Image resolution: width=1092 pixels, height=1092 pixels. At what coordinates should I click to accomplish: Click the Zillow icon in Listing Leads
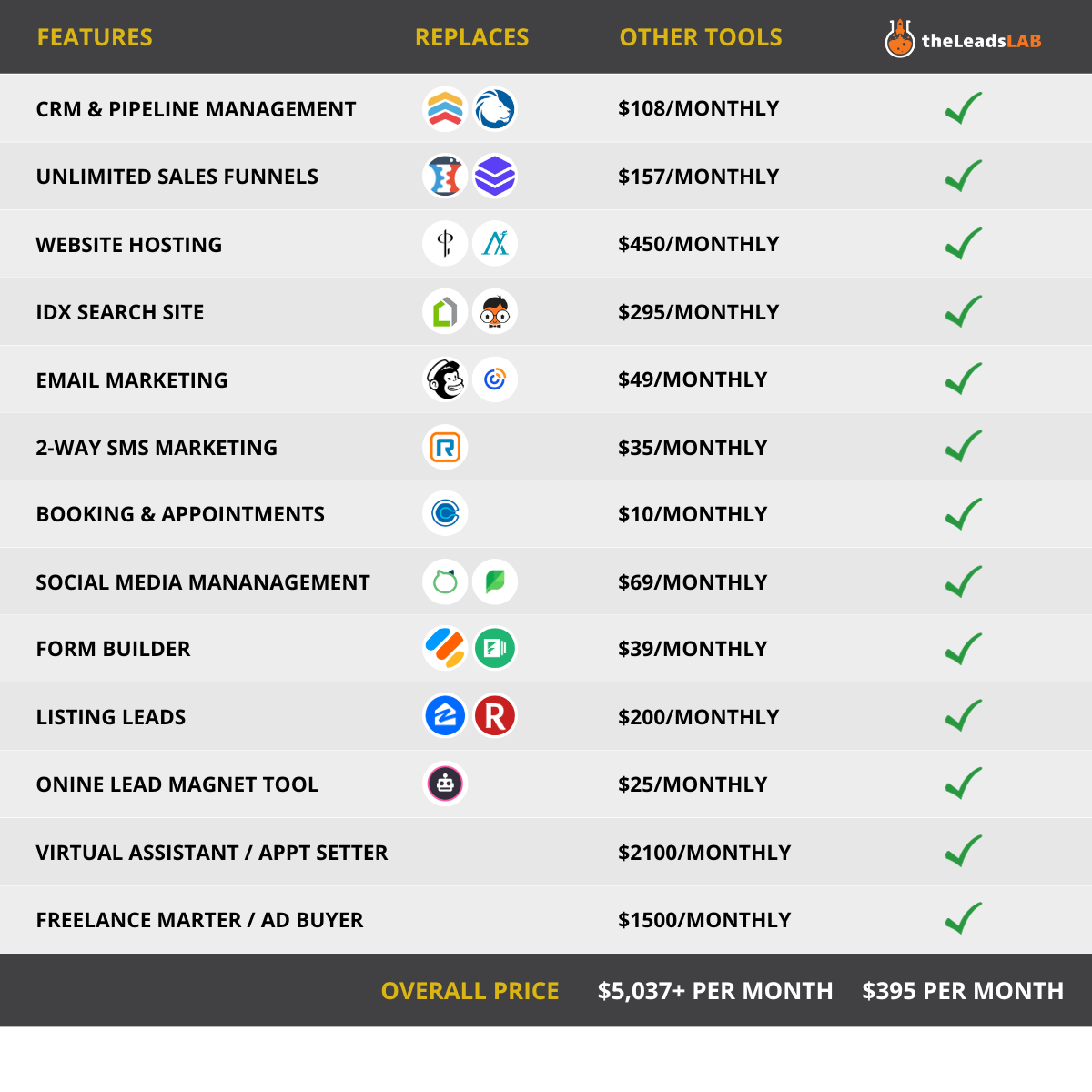(445, 716)
